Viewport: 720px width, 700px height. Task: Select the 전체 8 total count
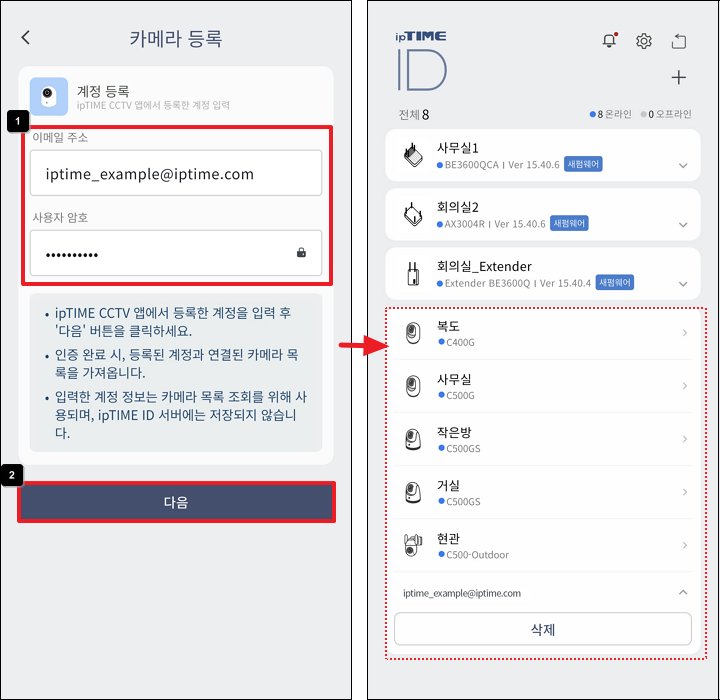tap(414, 114)
